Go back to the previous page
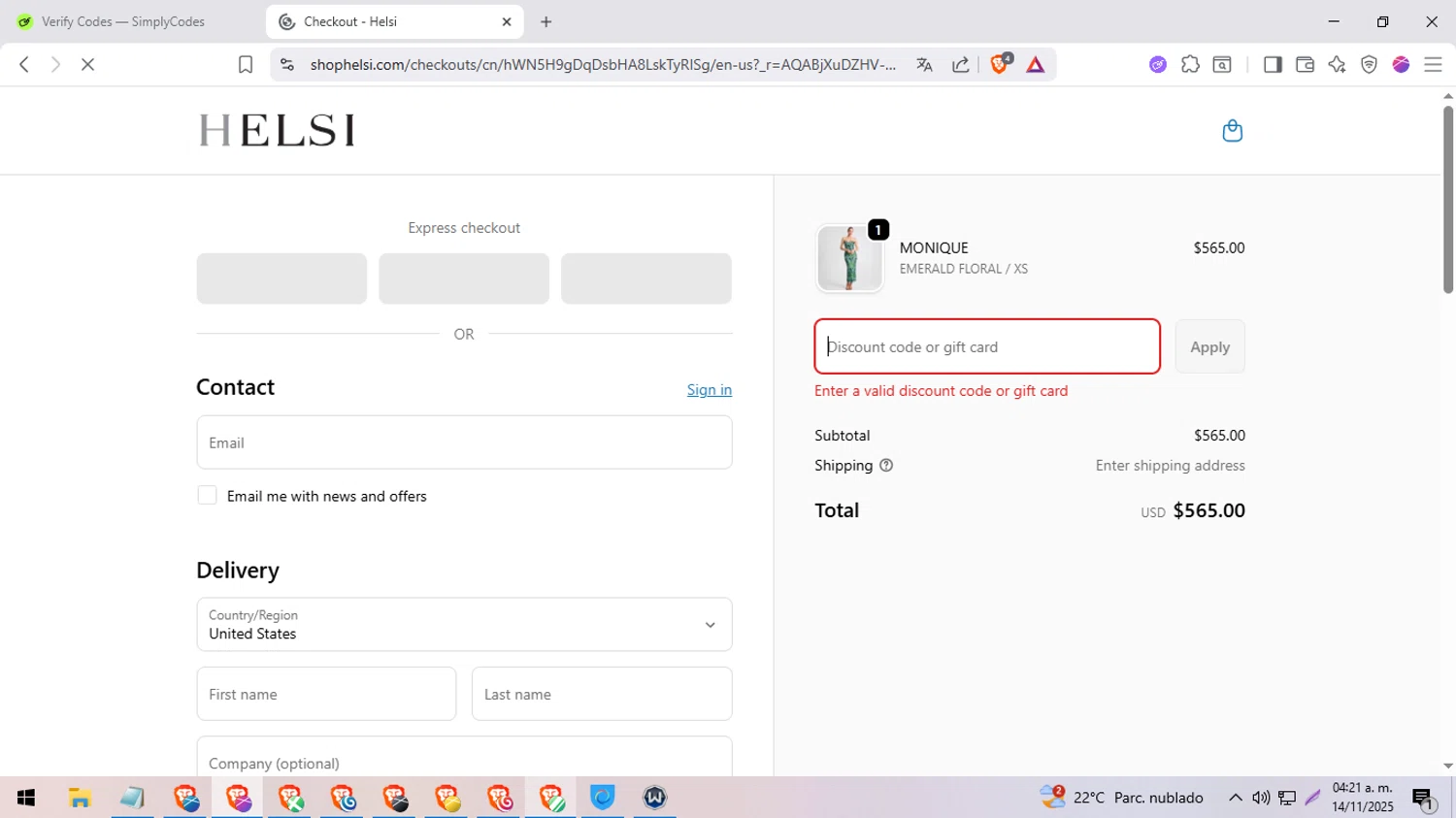Viewport: 1456px width, 818px height. click(x=24, y=65)
